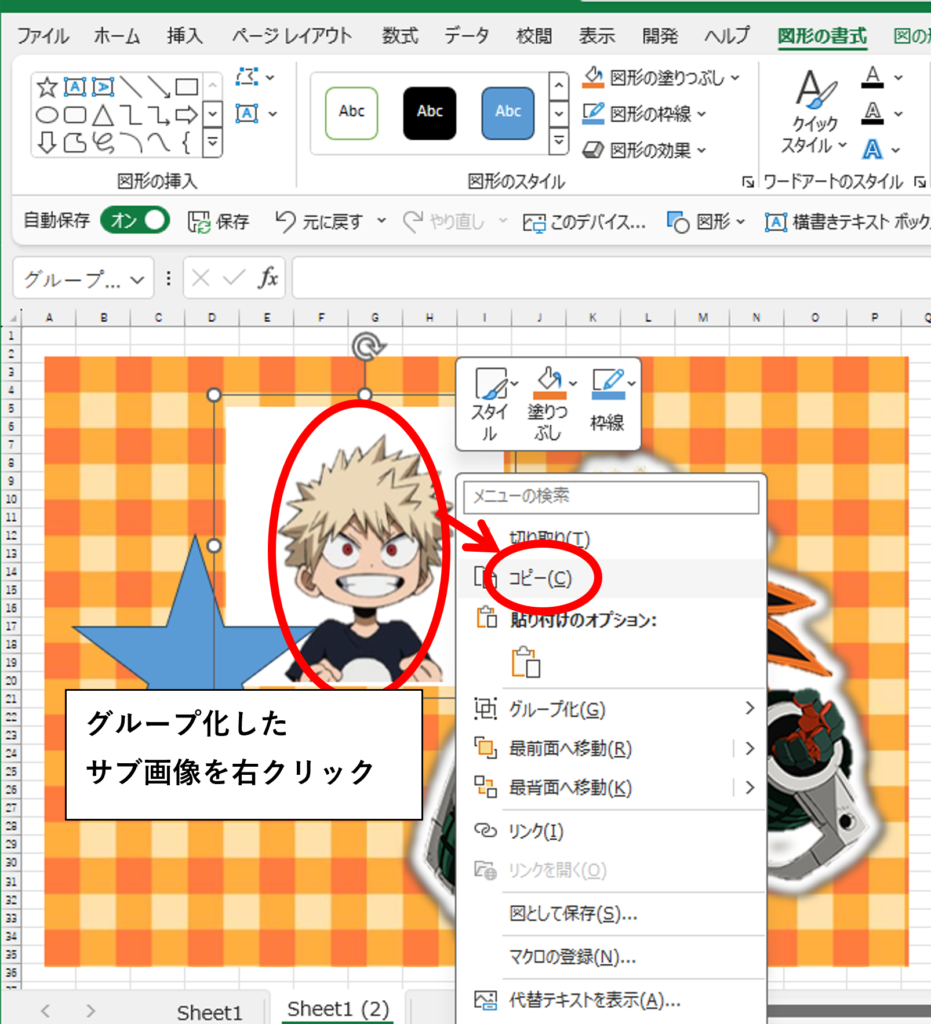931x1024 pixels.
Task: Choose 代替テキストを表示(A) menu item
Action: [611, 1000]
